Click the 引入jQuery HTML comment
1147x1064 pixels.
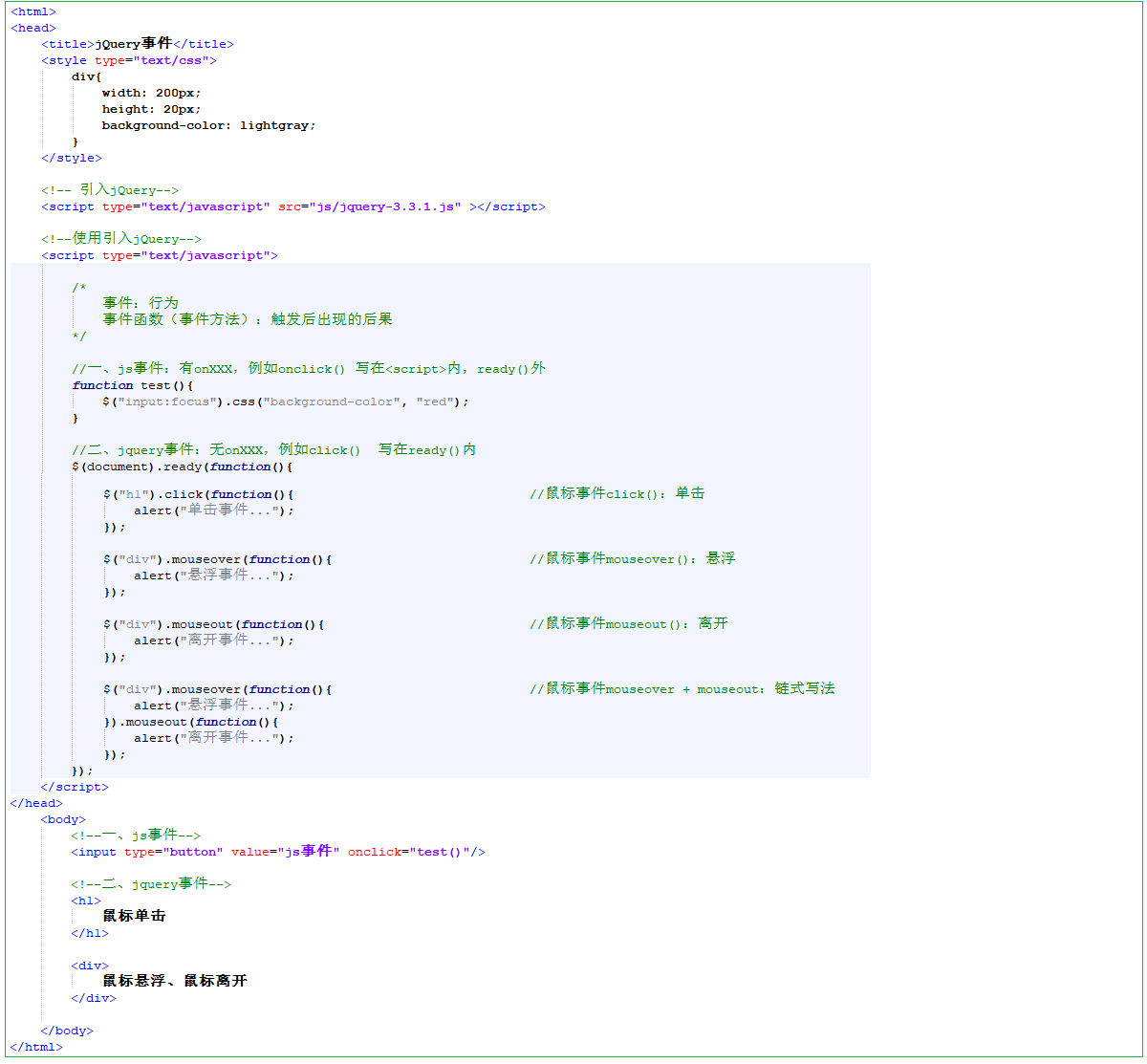coord(109,190)
